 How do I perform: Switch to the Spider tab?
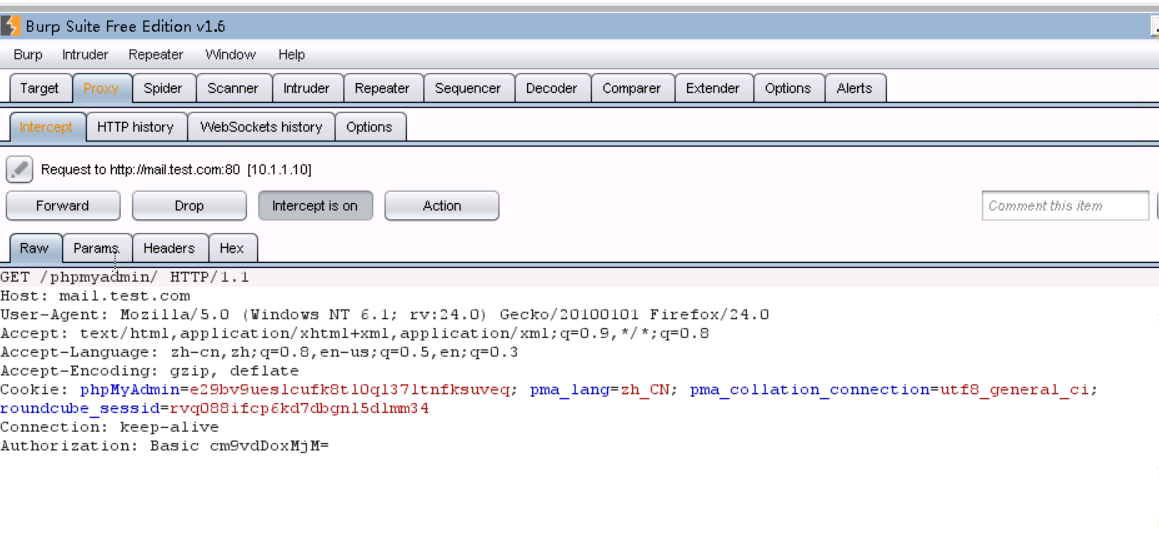point(163,88)
